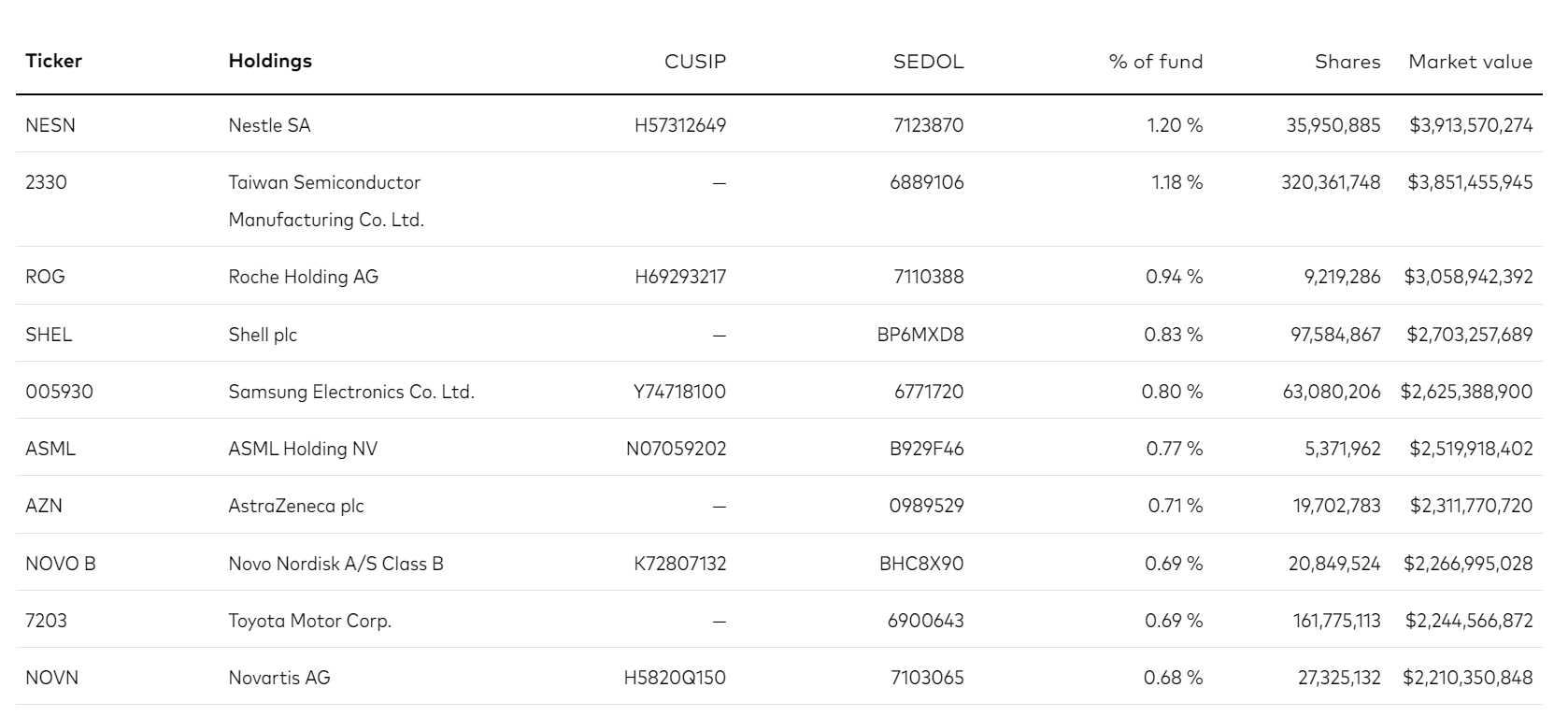Click the % of fund column header

click(x=1156, y=62)
